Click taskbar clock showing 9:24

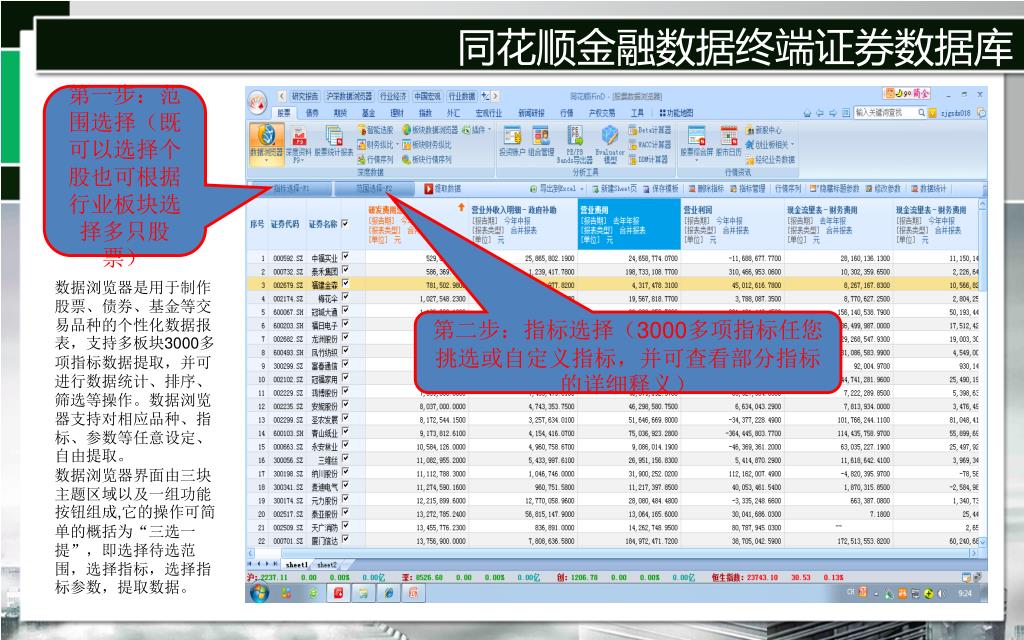[964, 593]
